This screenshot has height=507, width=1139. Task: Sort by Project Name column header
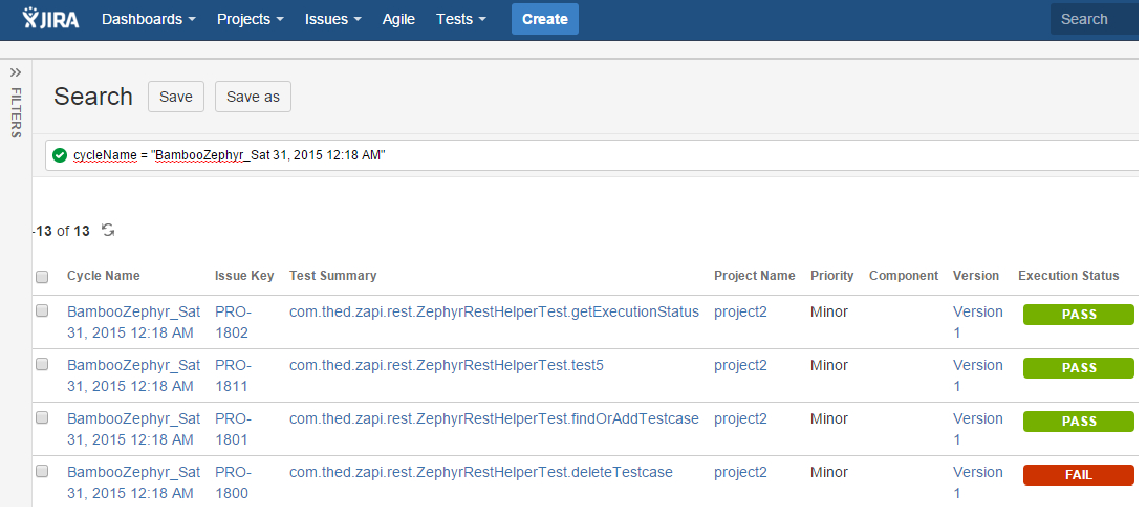pyautogui.click(x=755, y=275)
